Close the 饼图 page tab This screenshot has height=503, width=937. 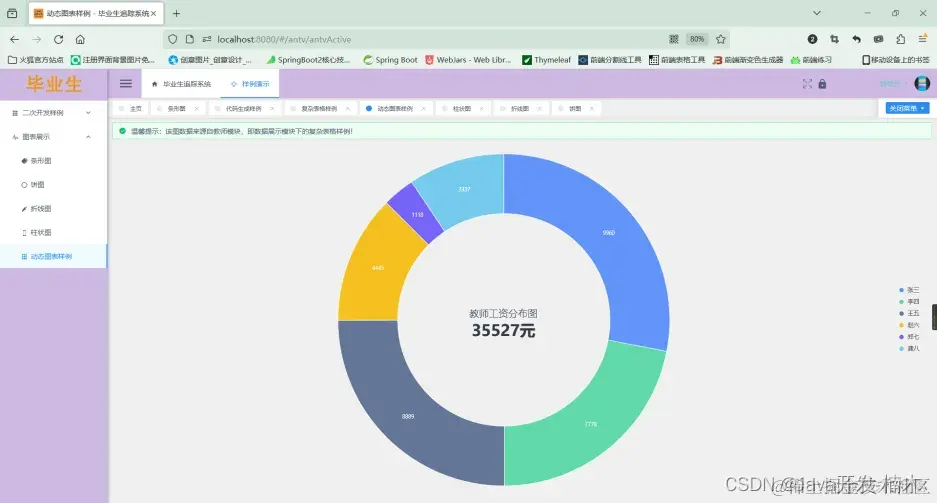coord(592,109)
